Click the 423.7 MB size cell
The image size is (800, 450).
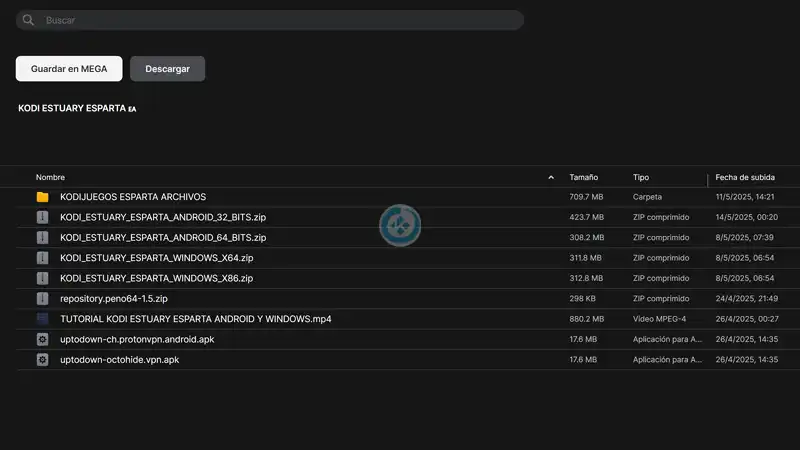pos(587,217)
